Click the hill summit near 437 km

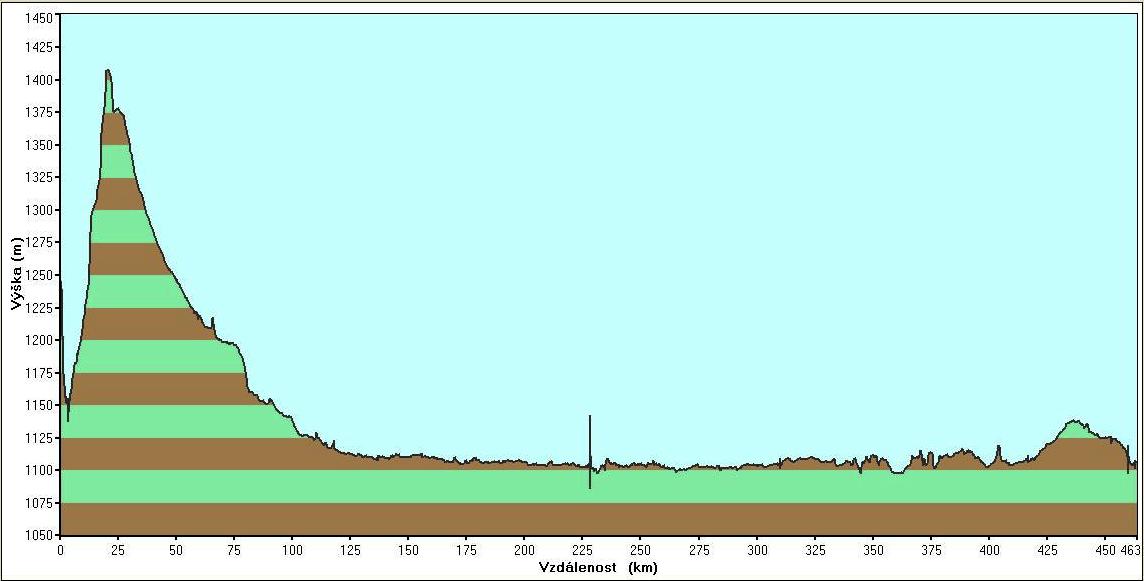click(x=1073, y=421)
